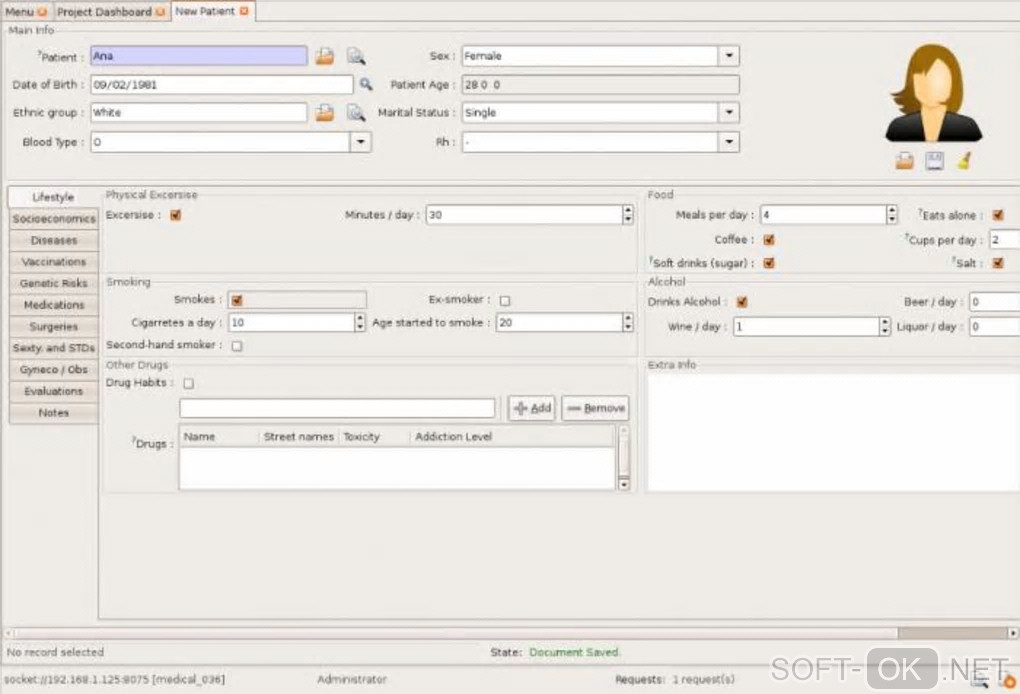The height and width of the screenshot is (694, 1020).
Task: Uncheck the Smokes checkbox
Action: tap(237, 300)
